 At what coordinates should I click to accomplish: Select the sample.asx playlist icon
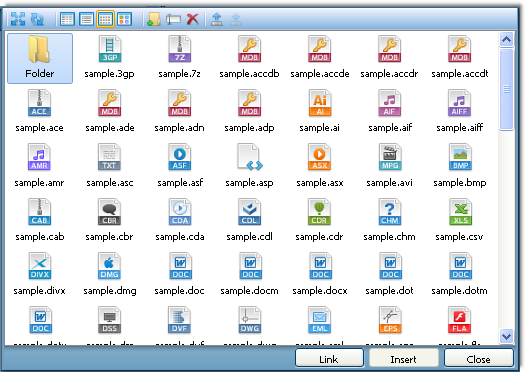point(319,157)
